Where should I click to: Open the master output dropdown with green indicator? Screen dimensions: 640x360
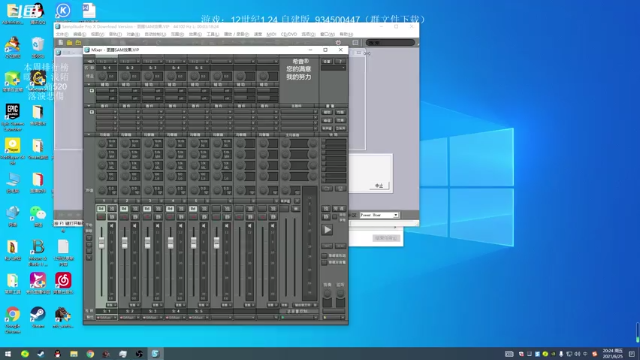click(298, 318)
